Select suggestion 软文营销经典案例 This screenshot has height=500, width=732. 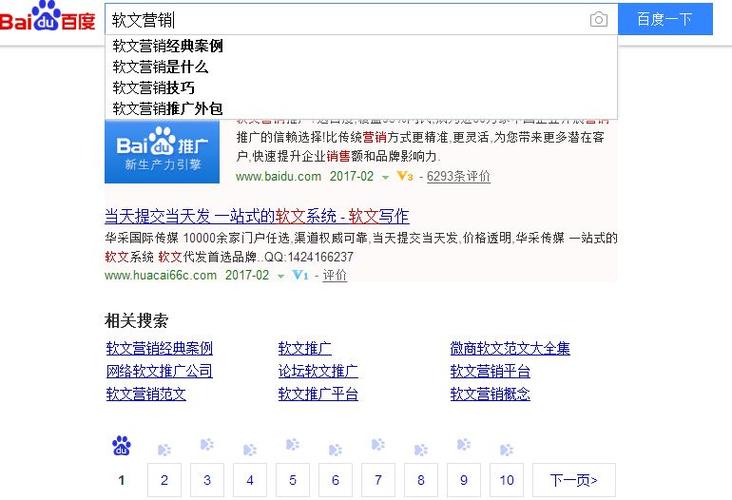361,46
